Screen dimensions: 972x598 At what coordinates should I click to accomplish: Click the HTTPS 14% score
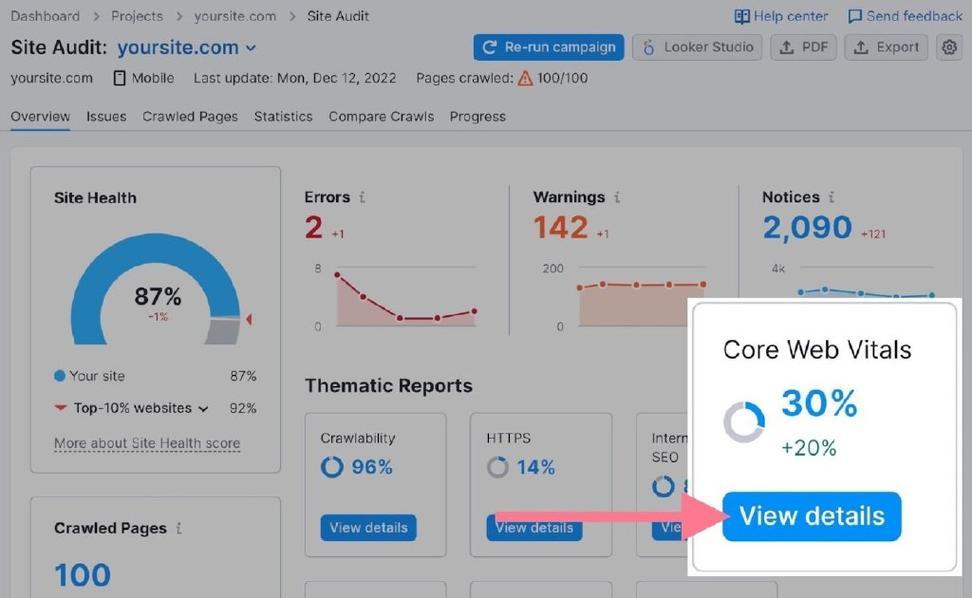tap(536, 467)
